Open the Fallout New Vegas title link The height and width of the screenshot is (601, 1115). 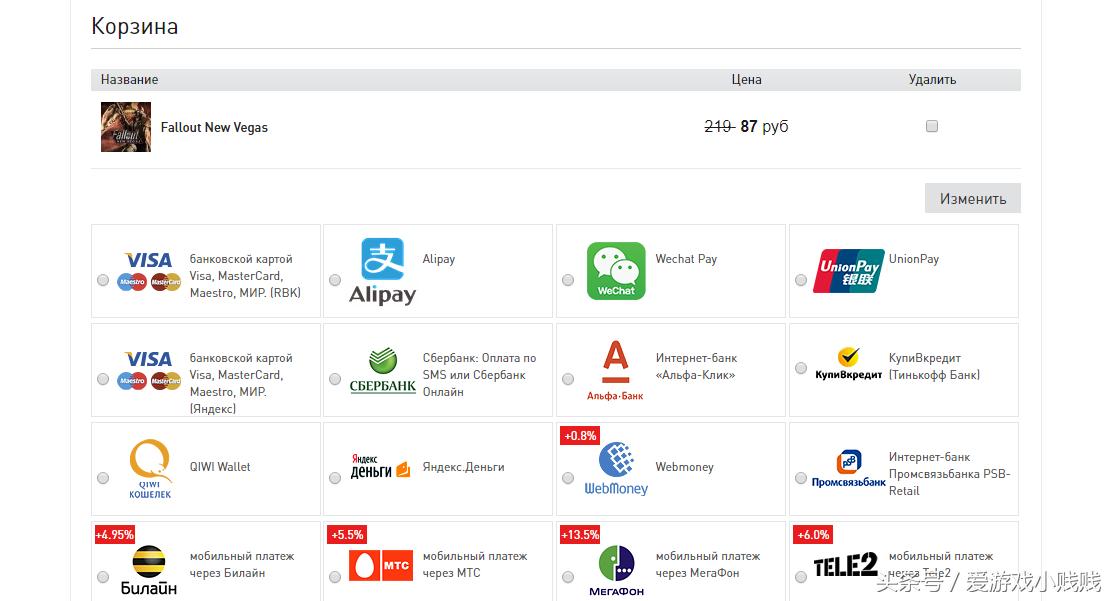coord(214,128)
